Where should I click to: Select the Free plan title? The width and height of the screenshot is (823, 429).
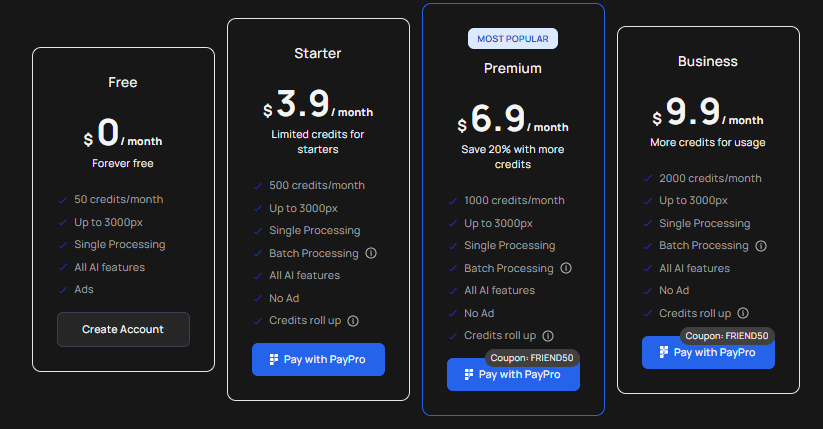coord(123,82)
